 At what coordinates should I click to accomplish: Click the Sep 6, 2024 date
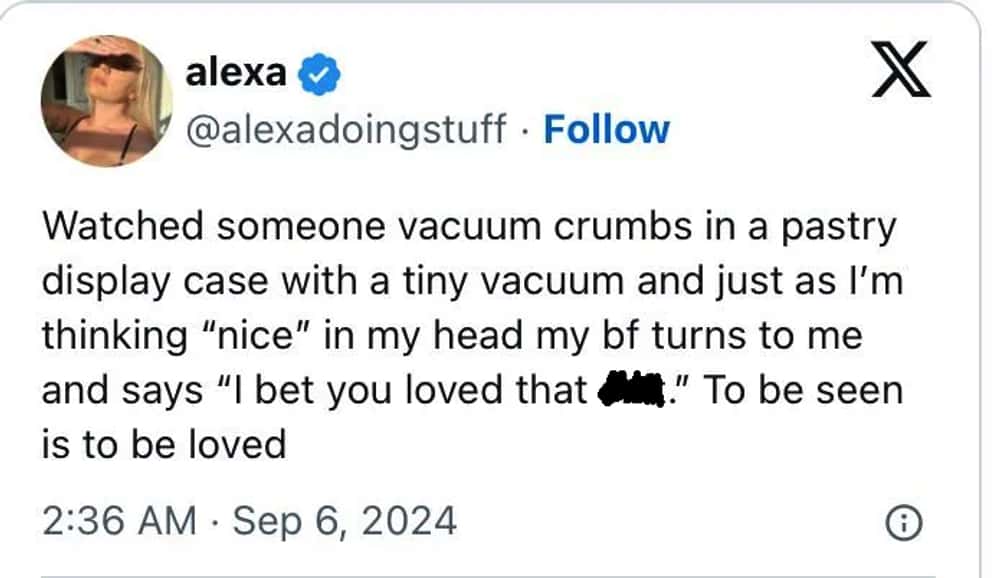(x=344, y=521)
